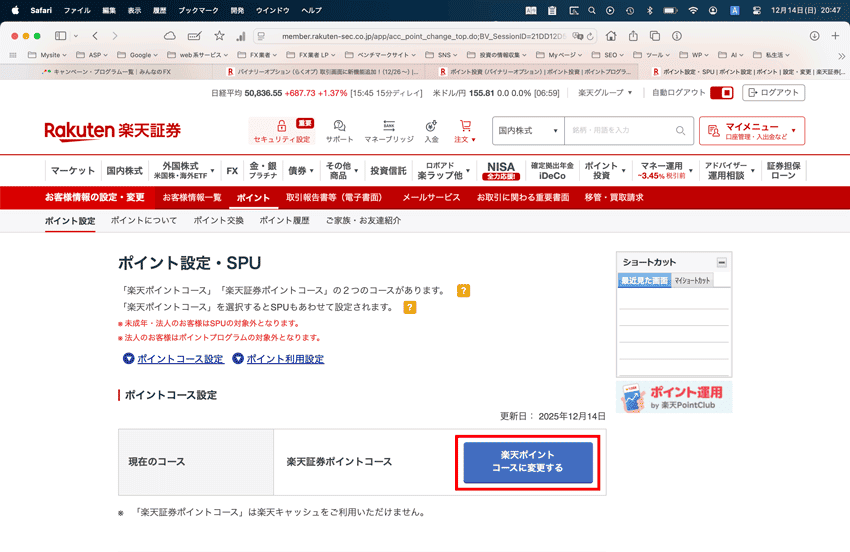
Task: Switch to the メールサービス tab
Action: coord(431,197)
